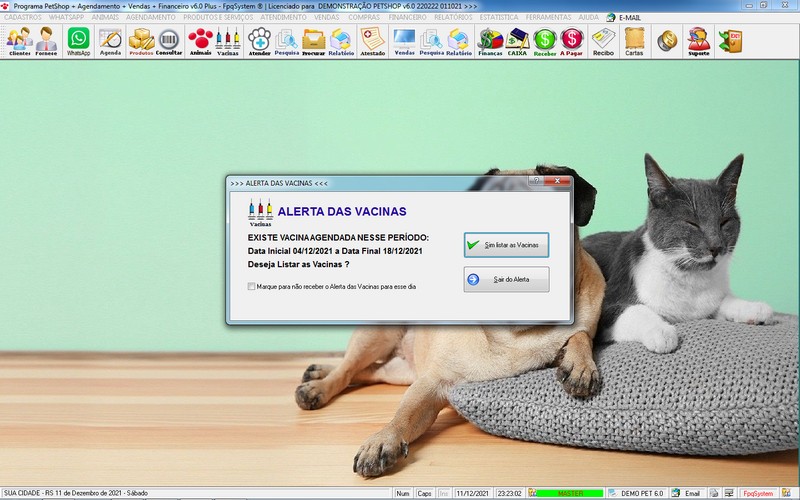Click Sair do Alerta button
Screen dimensions: 800x500
(506, 279)
